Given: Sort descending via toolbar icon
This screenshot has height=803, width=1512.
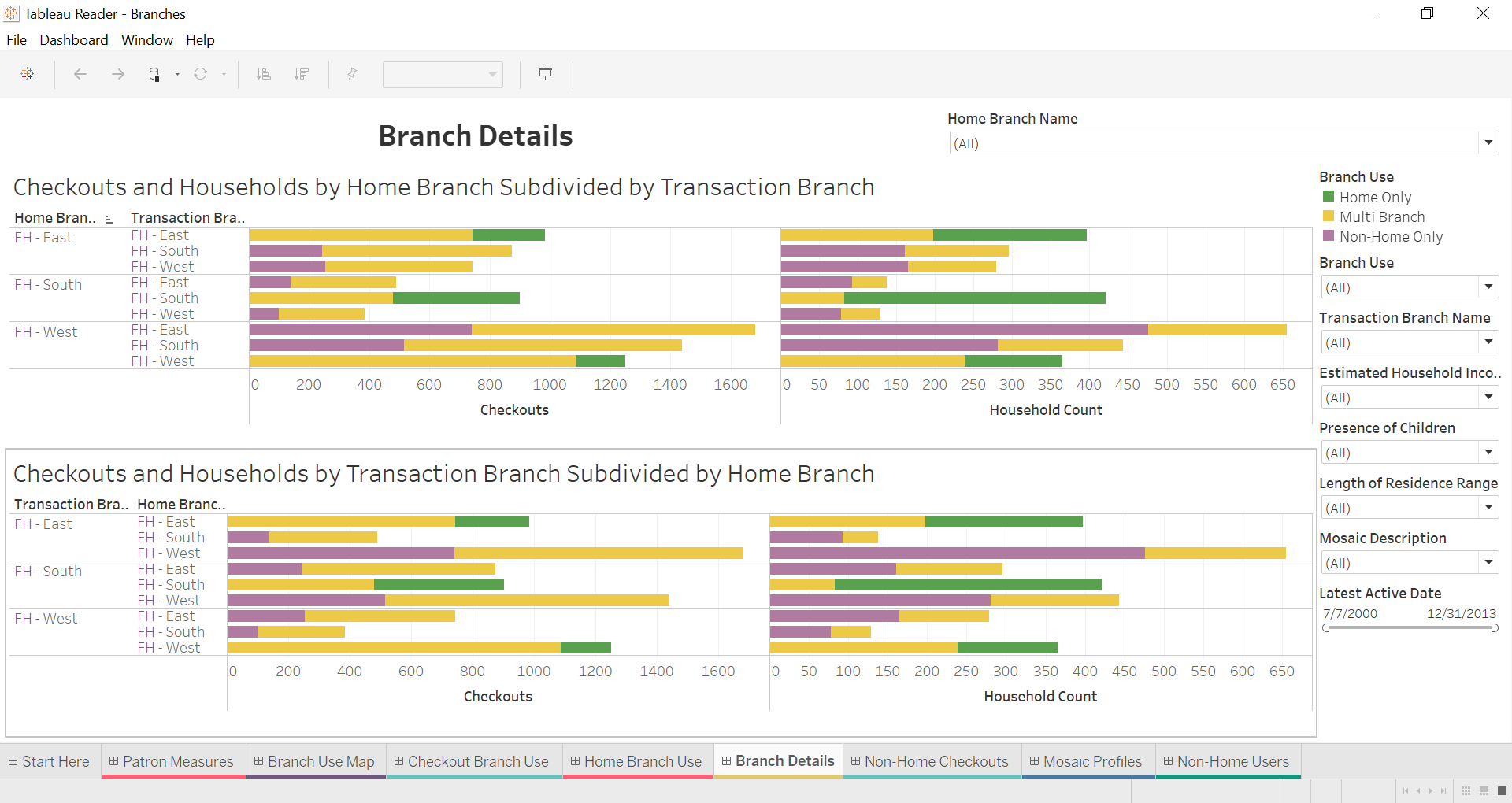Looking at the screenshot, I should tap(302, 74).
